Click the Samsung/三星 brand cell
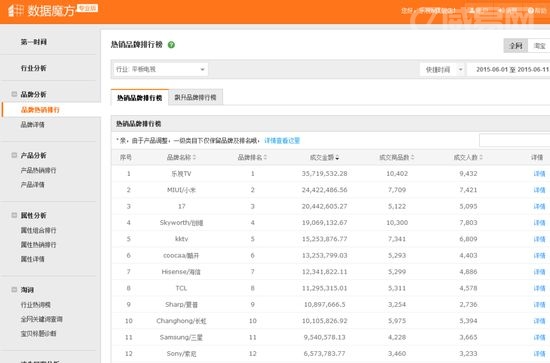Viewport: 550px width, 363px height. tap(181, 337)
